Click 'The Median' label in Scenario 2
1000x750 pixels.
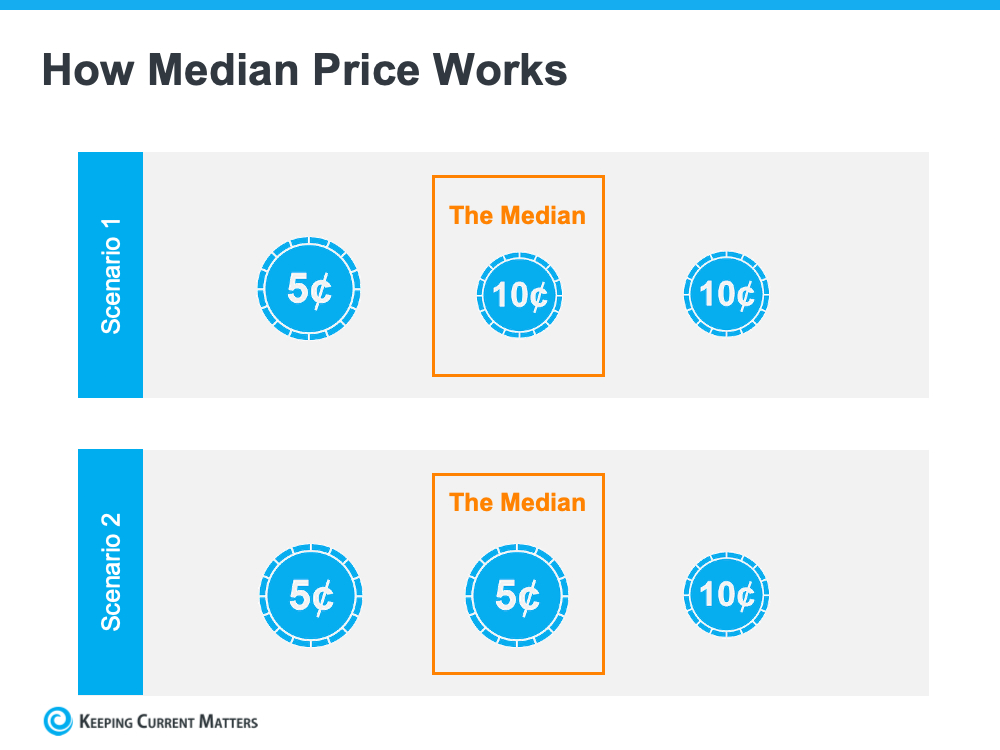tap(518, 502)
